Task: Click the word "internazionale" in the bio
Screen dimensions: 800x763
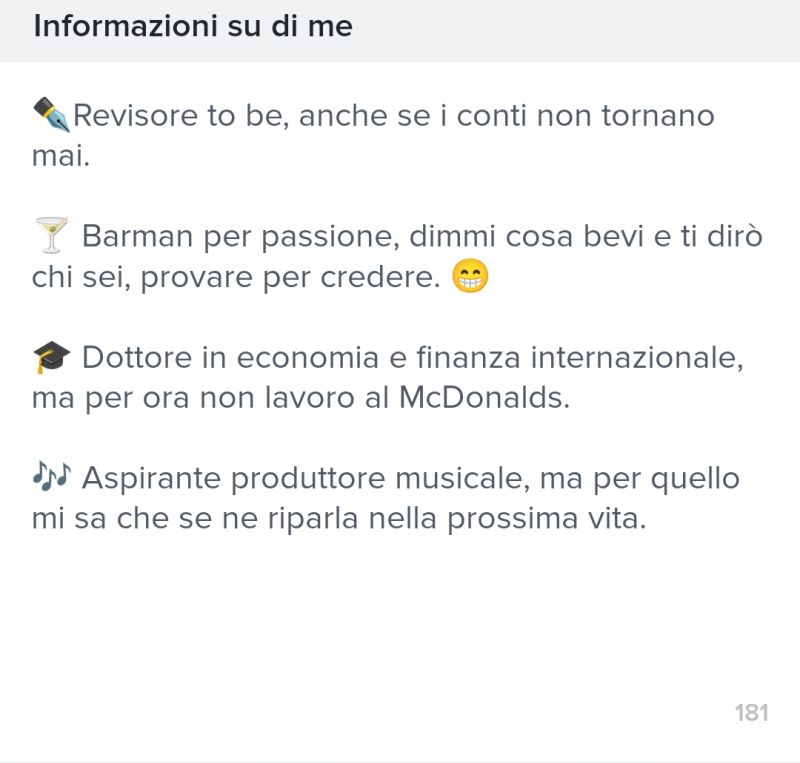Action: (636, 358)
